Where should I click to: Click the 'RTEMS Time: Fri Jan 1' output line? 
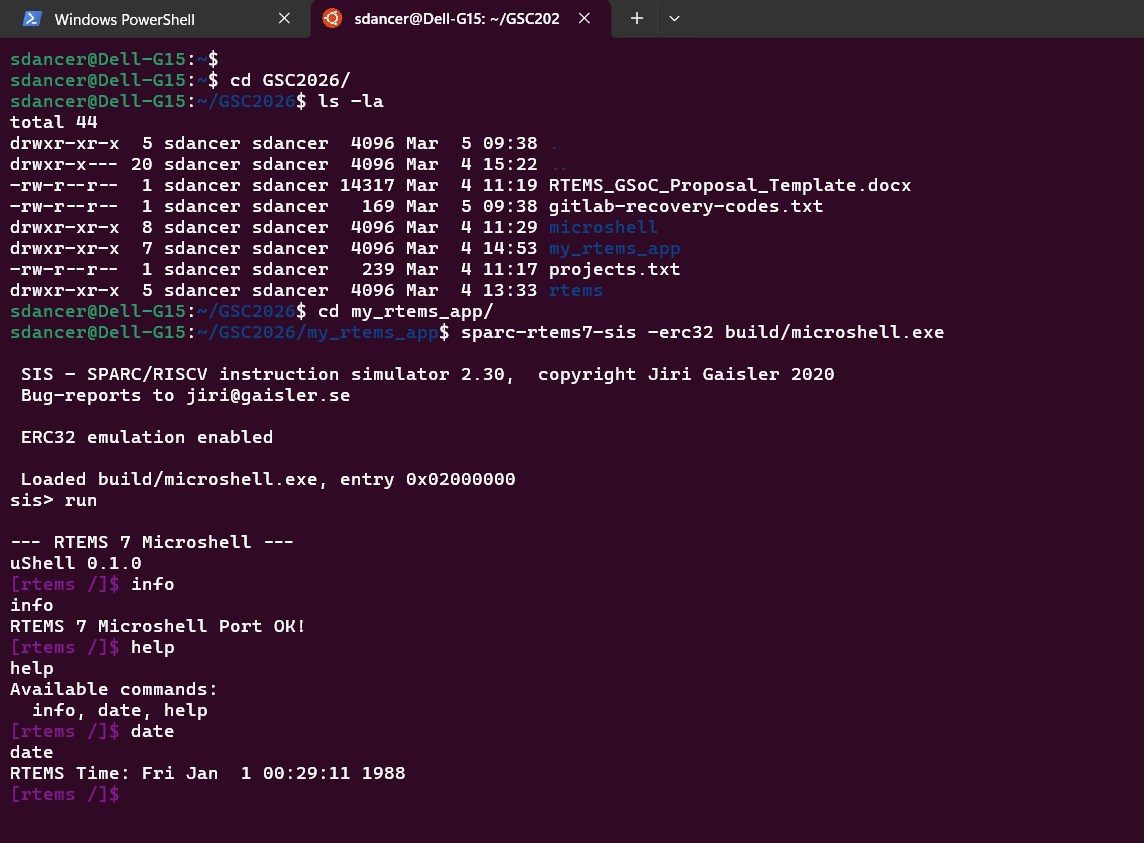tap(207, 773)
